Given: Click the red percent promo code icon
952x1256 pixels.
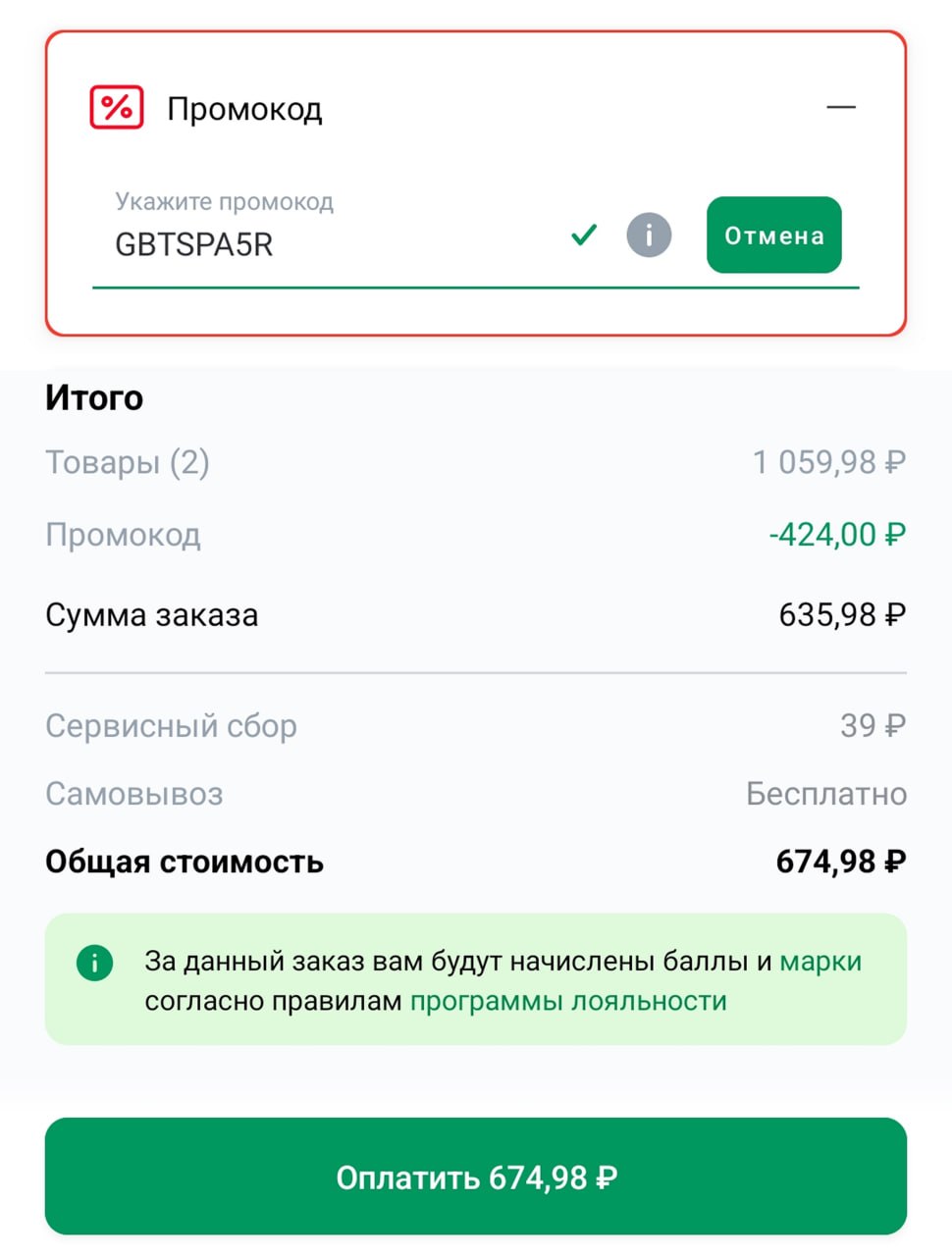Looking at the screenshot, I should click(x=117, y=107).
